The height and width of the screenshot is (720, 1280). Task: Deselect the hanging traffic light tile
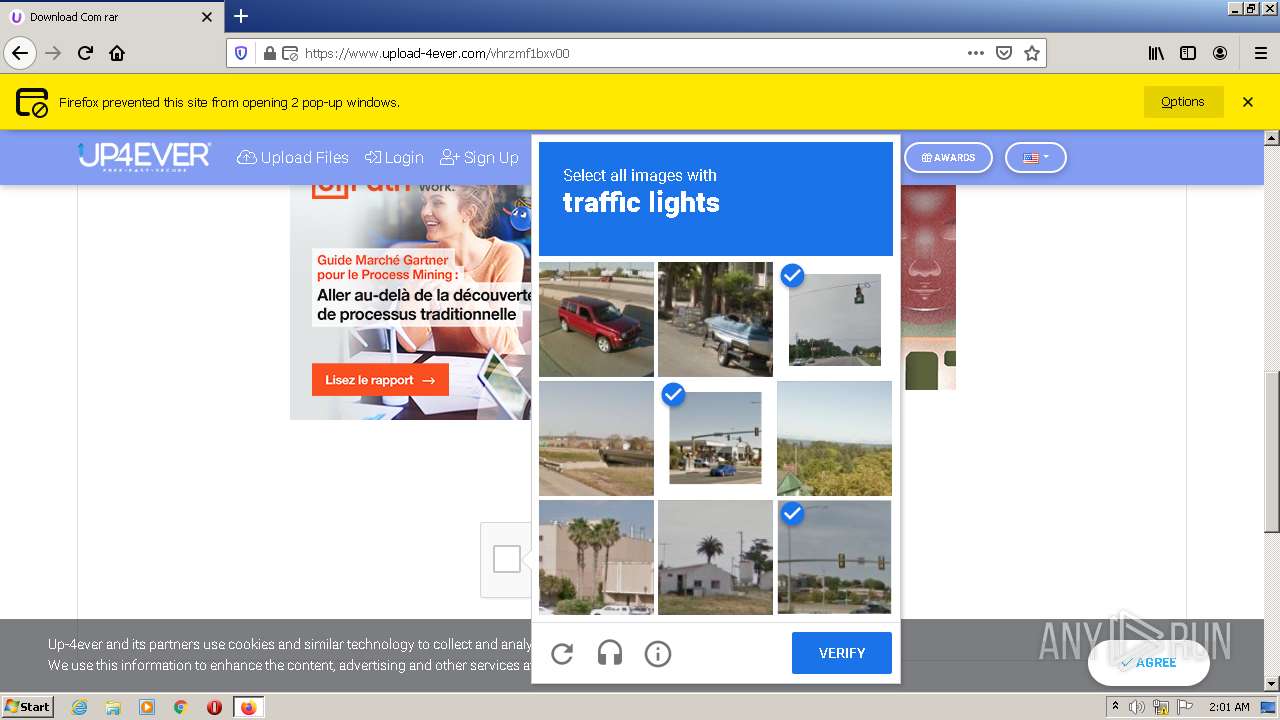(834, 319)
